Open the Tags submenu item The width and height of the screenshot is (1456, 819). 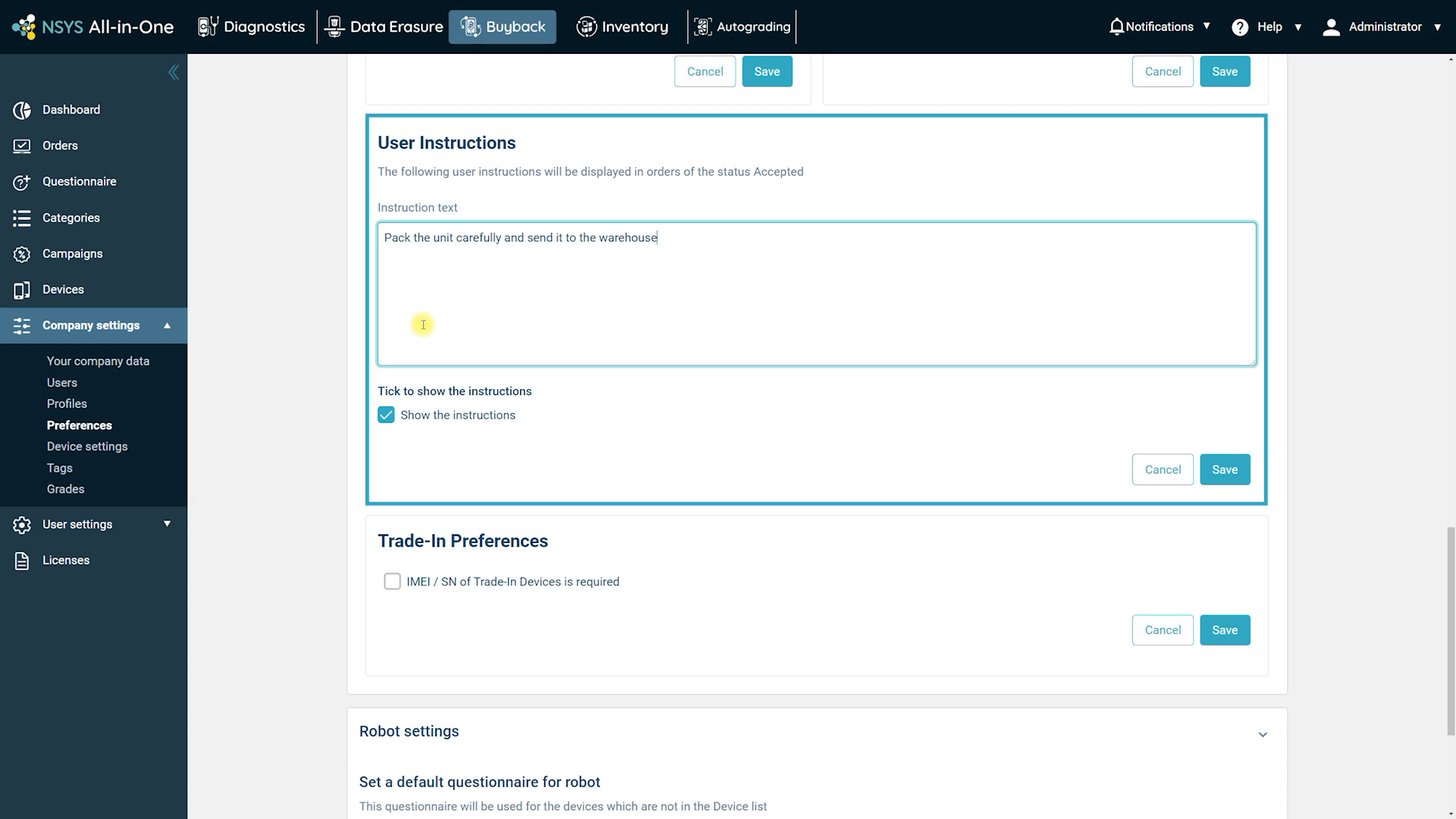60,468
